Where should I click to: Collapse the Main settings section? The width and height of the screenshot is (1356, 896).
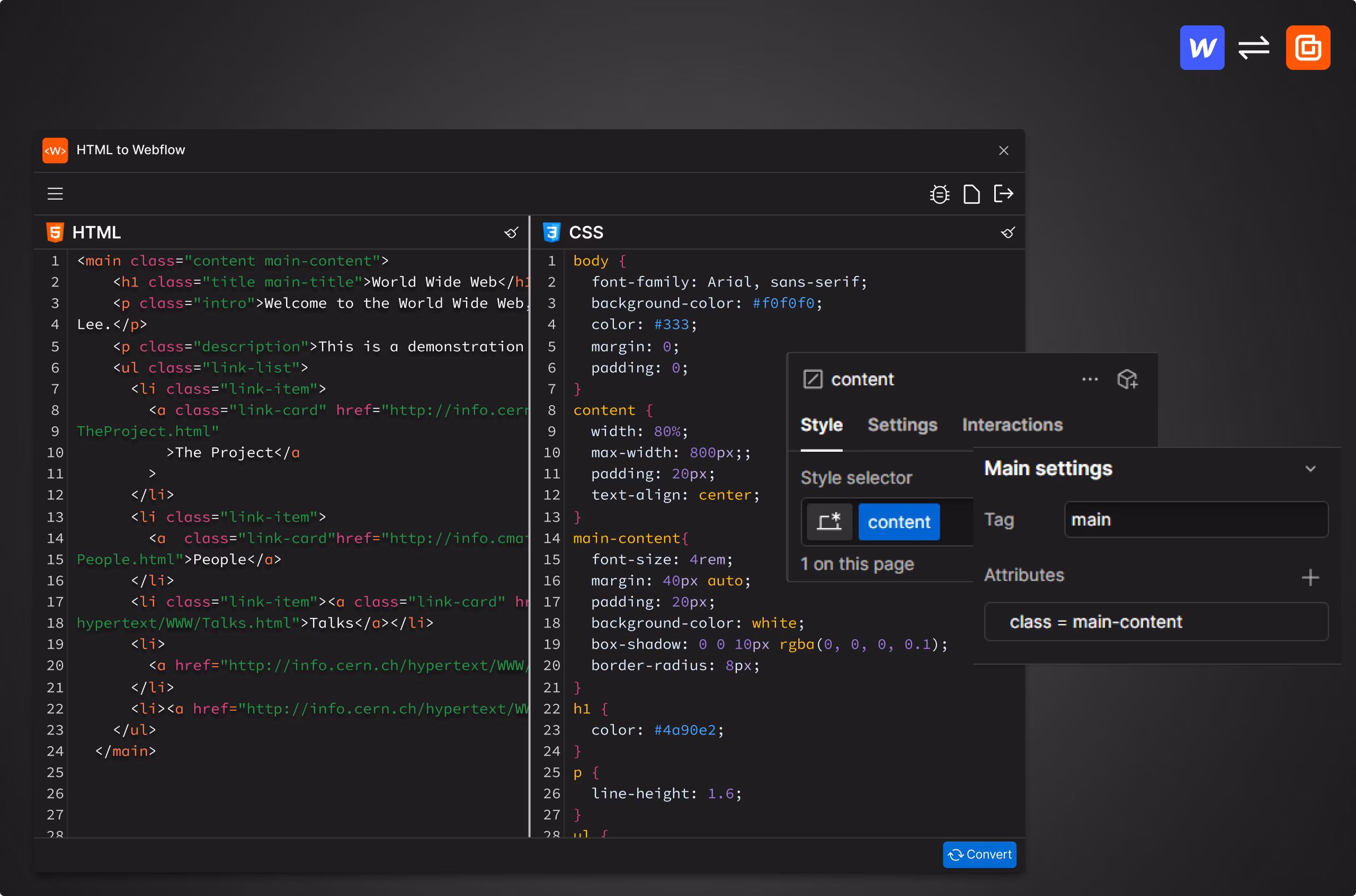1310,469
